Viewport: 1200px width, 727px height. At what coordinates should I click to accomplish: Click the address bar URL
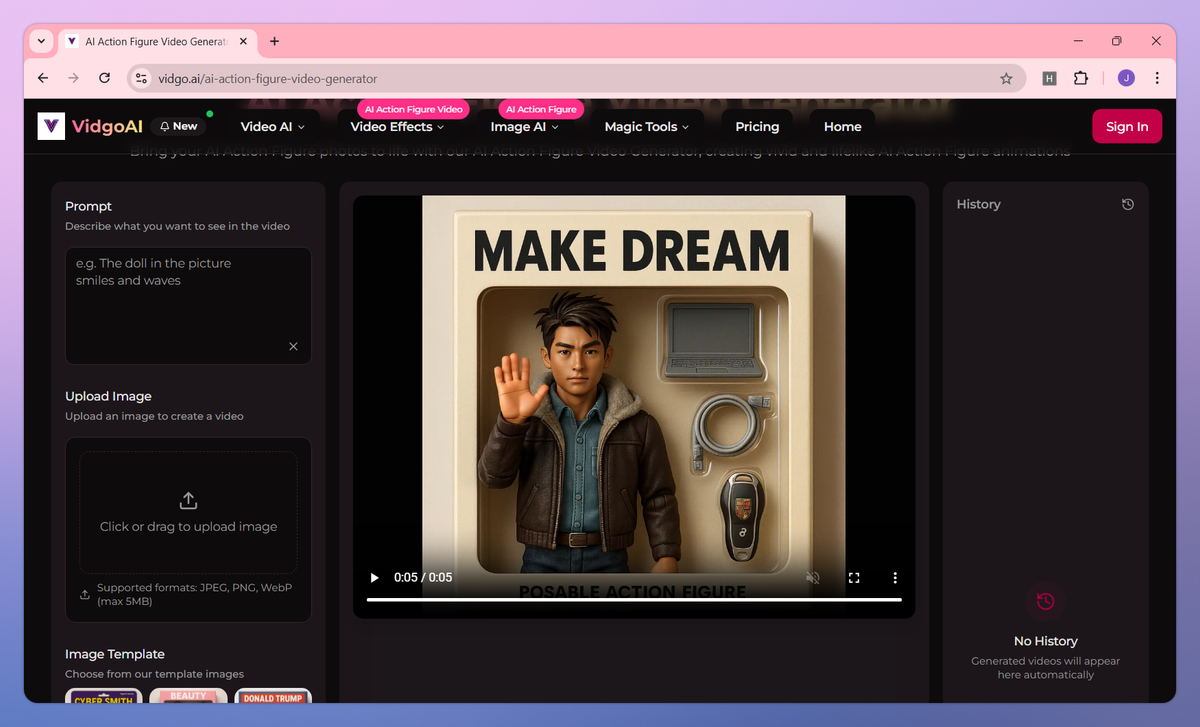(268, 78)
